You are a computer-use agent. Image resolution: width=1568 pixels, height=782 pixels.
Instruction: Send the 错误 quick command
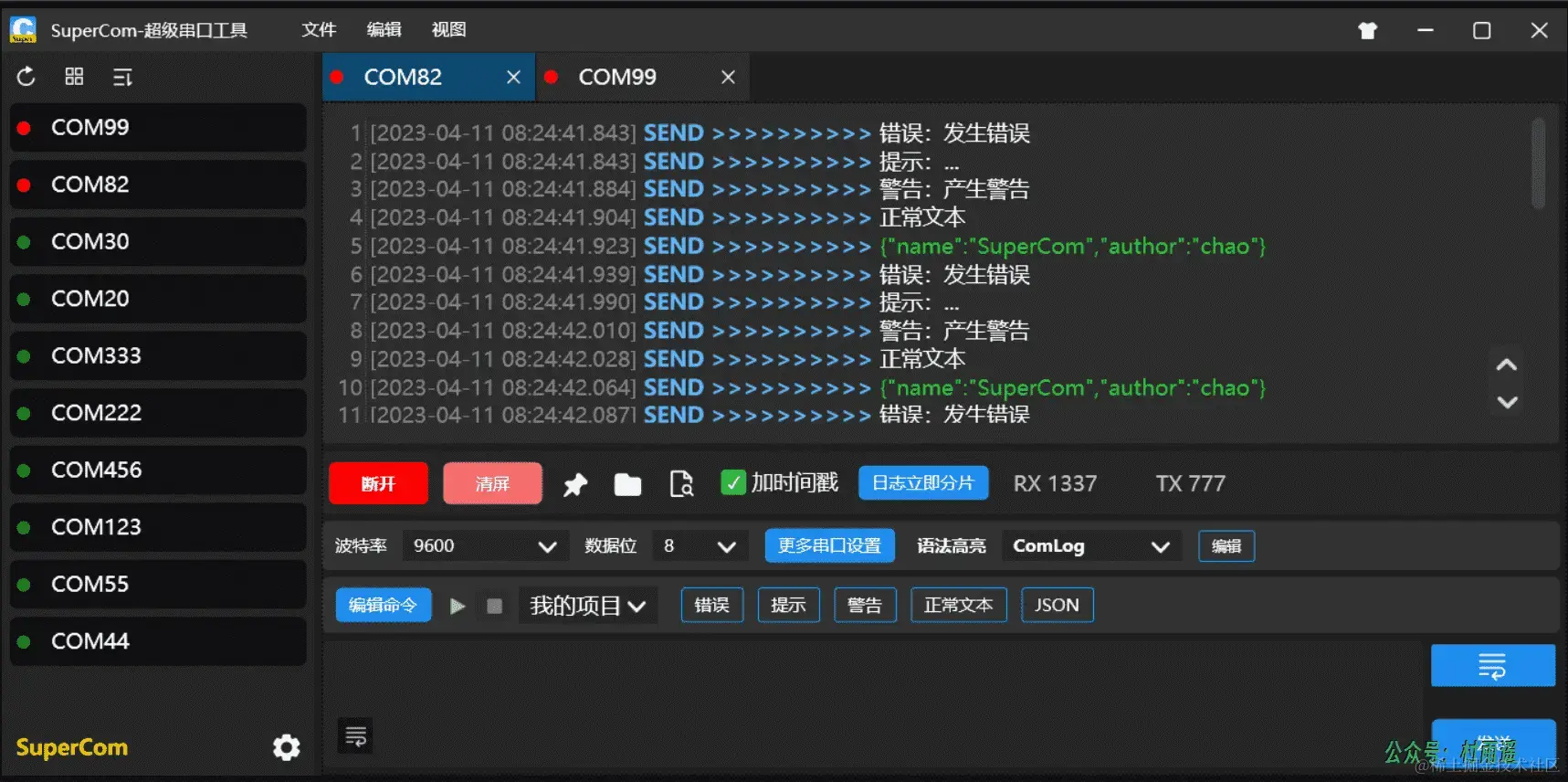[712, 605]
